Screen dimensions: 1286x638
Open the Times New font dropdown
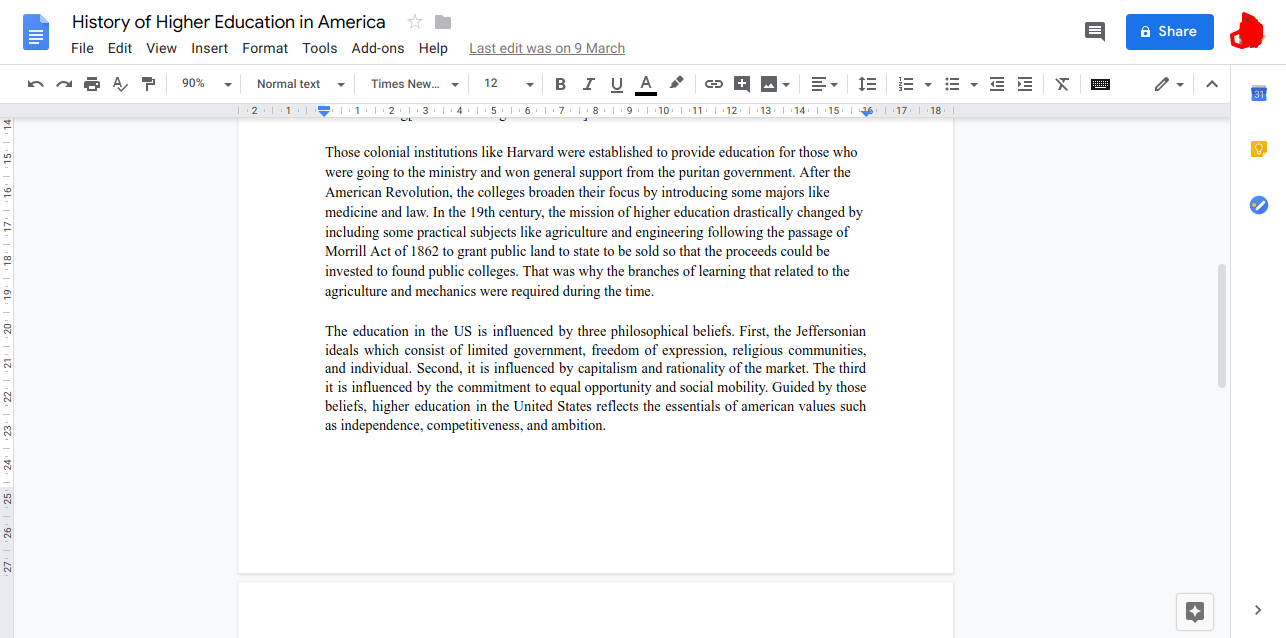tap(415, 84)
